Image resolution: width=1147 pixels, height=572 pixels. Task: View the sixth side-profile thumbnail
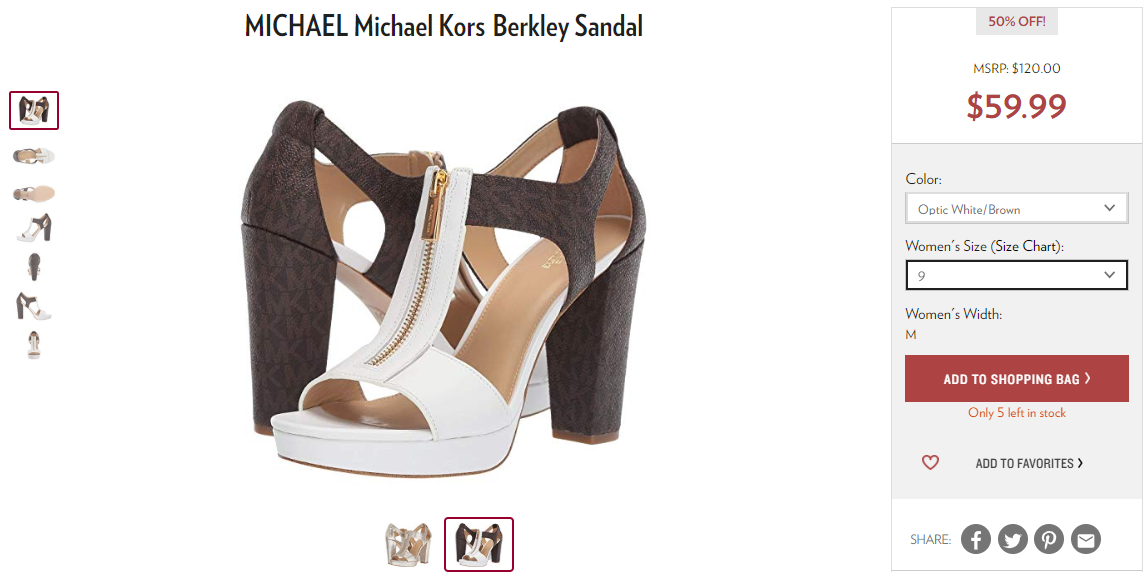[34, 306]
